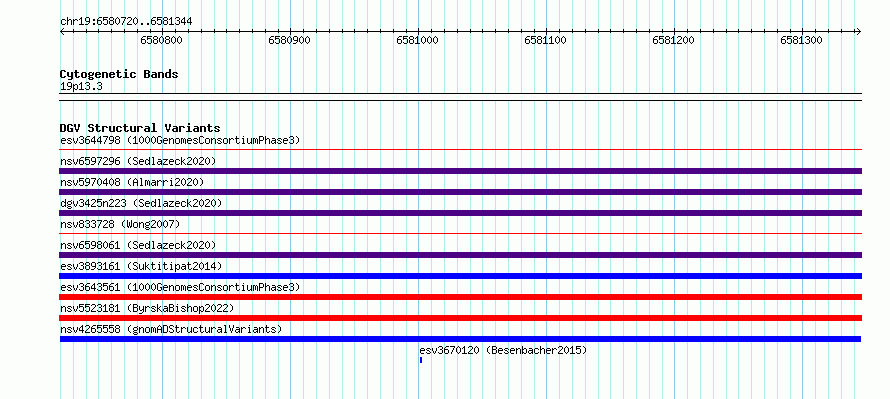The height and width of the screenshot is (399, 890).
Task: Open variant nsv5523181 (ByrskaBishop2022) label
Action: tap(147, 308)
